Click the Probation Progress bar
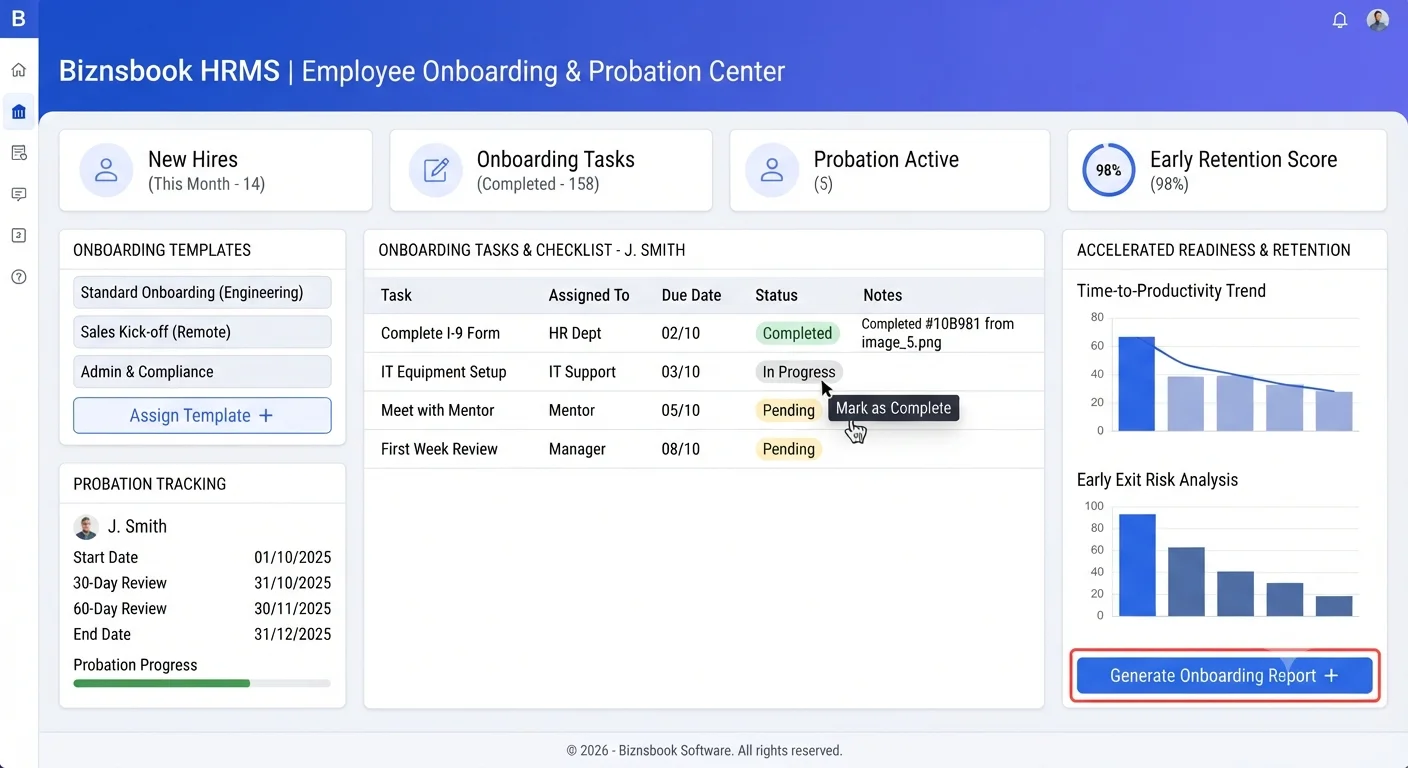 pyautogui.click(x=202, y=683)
